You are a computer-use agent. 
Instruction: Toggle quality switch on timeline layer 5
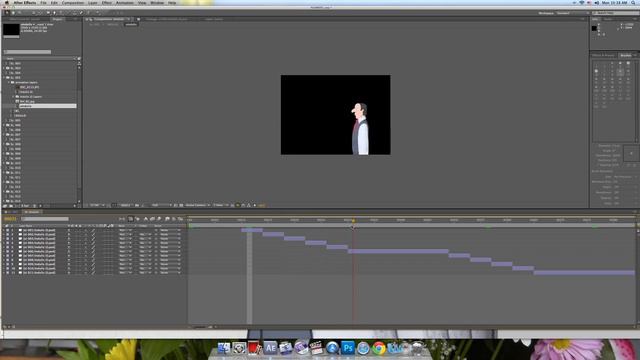(x=93, y=247)
